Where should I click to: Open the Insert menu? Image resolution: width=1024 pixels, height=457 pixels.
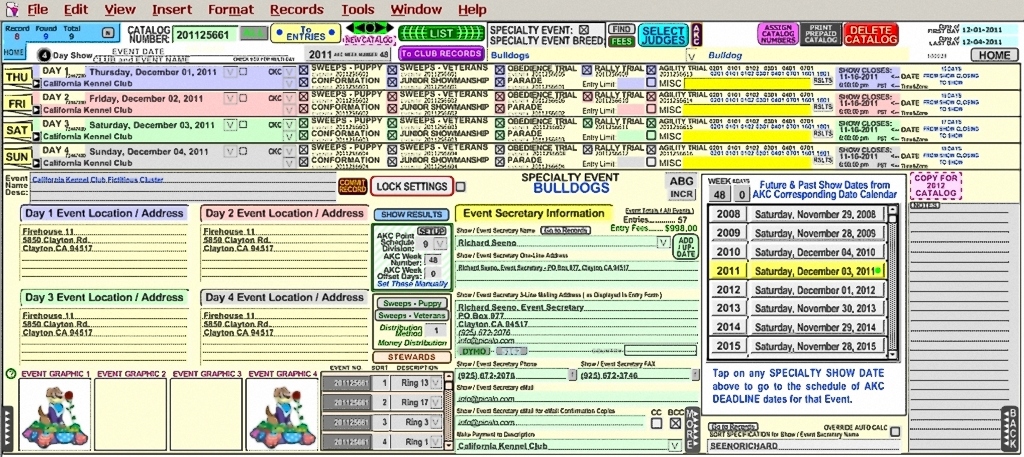172,10
